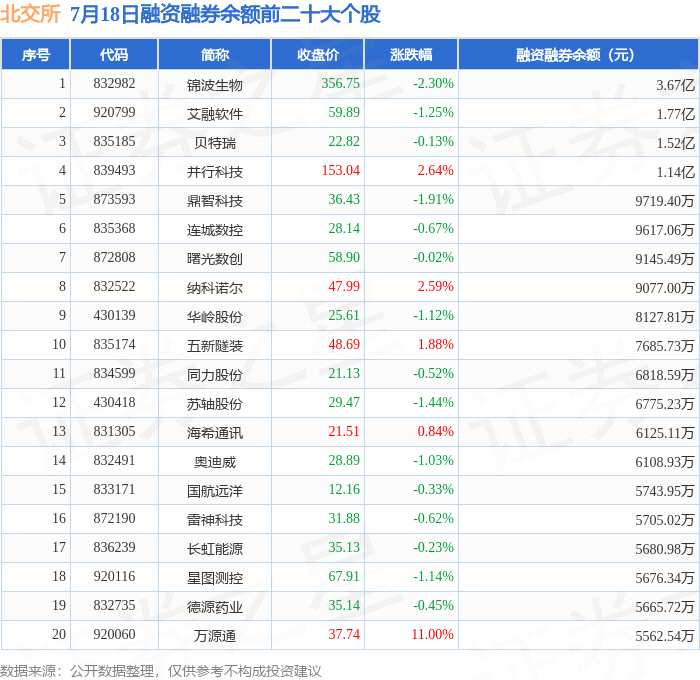Click balance value 5562.54万

pos(665,636)
